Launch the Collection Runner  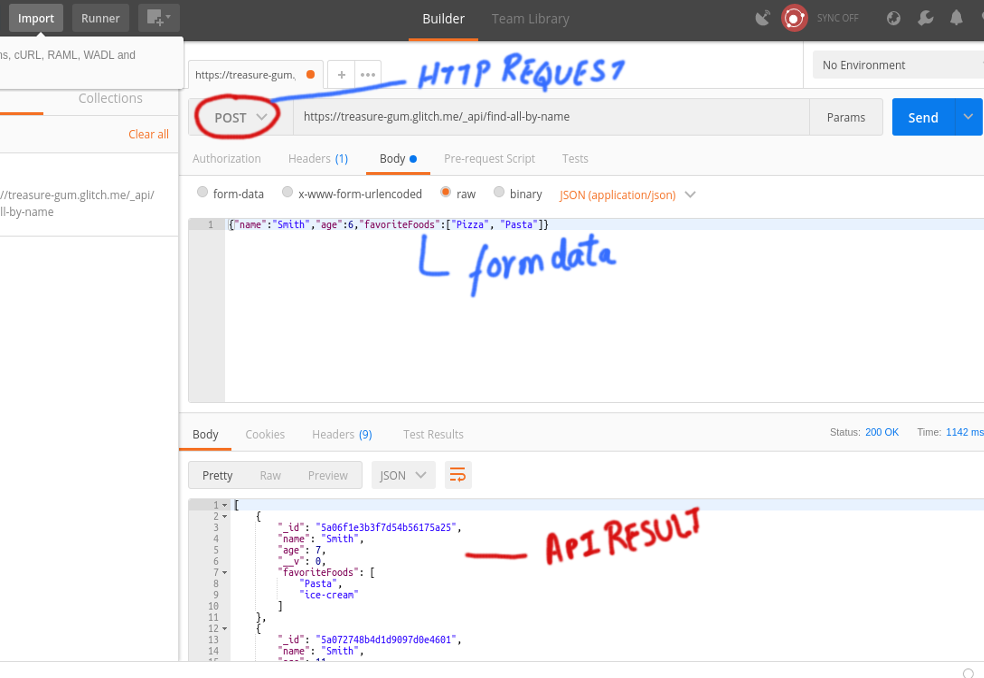100,17
